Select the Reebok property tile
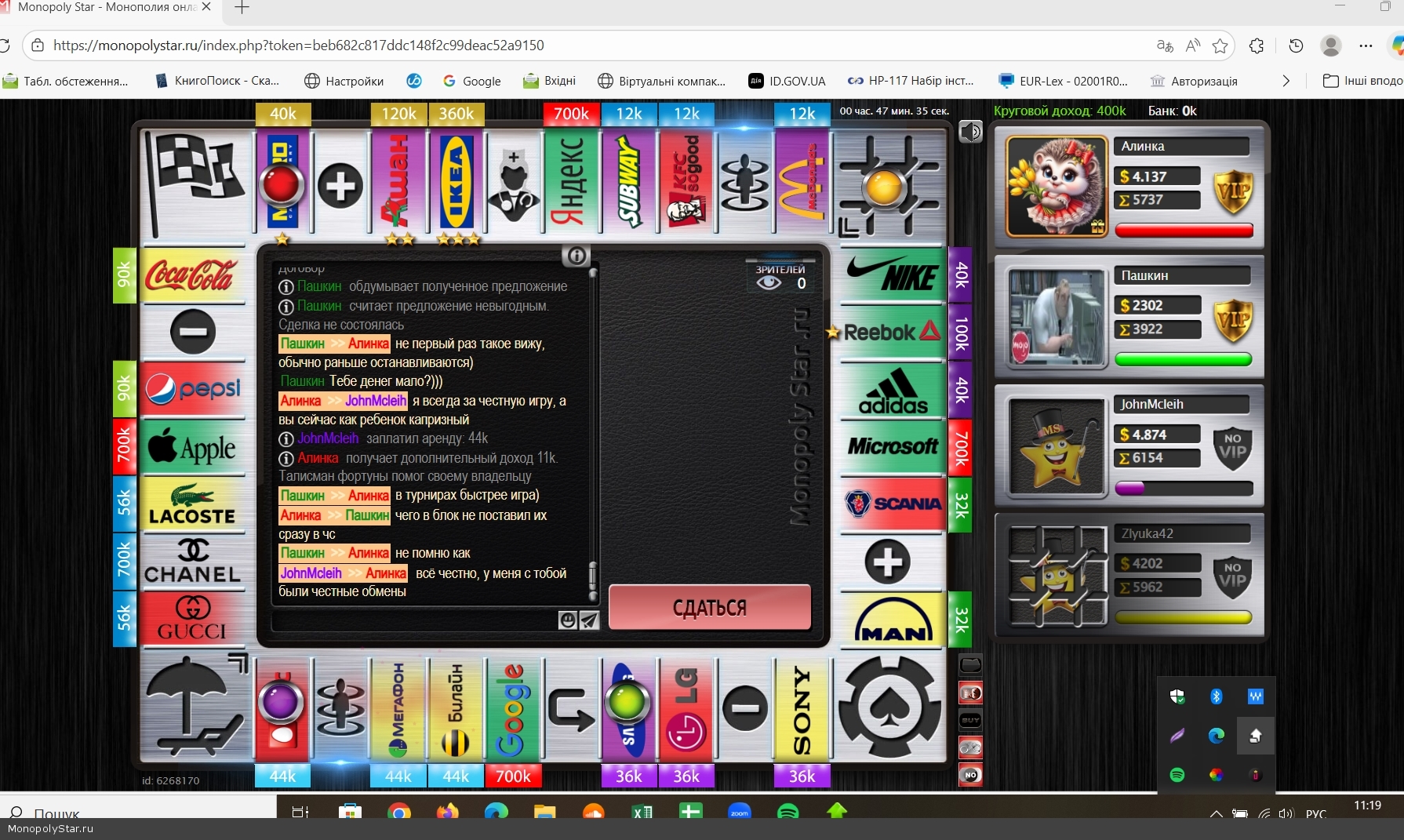The image size is (1404, 840). pyautogui.click(x=893, y=333)
